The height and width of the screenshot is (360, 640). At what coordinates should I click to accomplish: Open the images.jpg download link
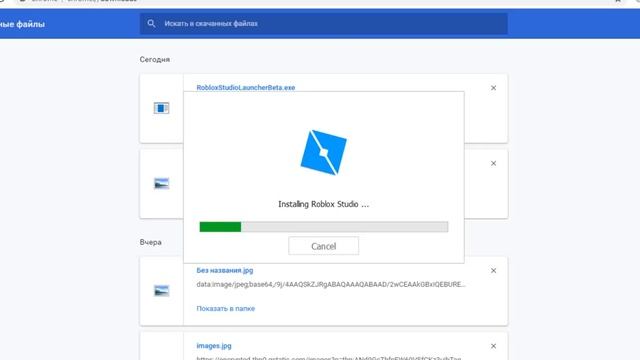point(213,346)
